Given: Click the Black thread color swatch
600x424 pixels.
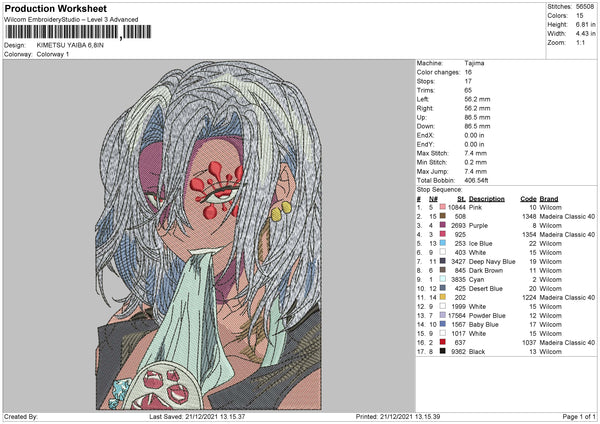Looking at the screenshot, I should [443, 351].
